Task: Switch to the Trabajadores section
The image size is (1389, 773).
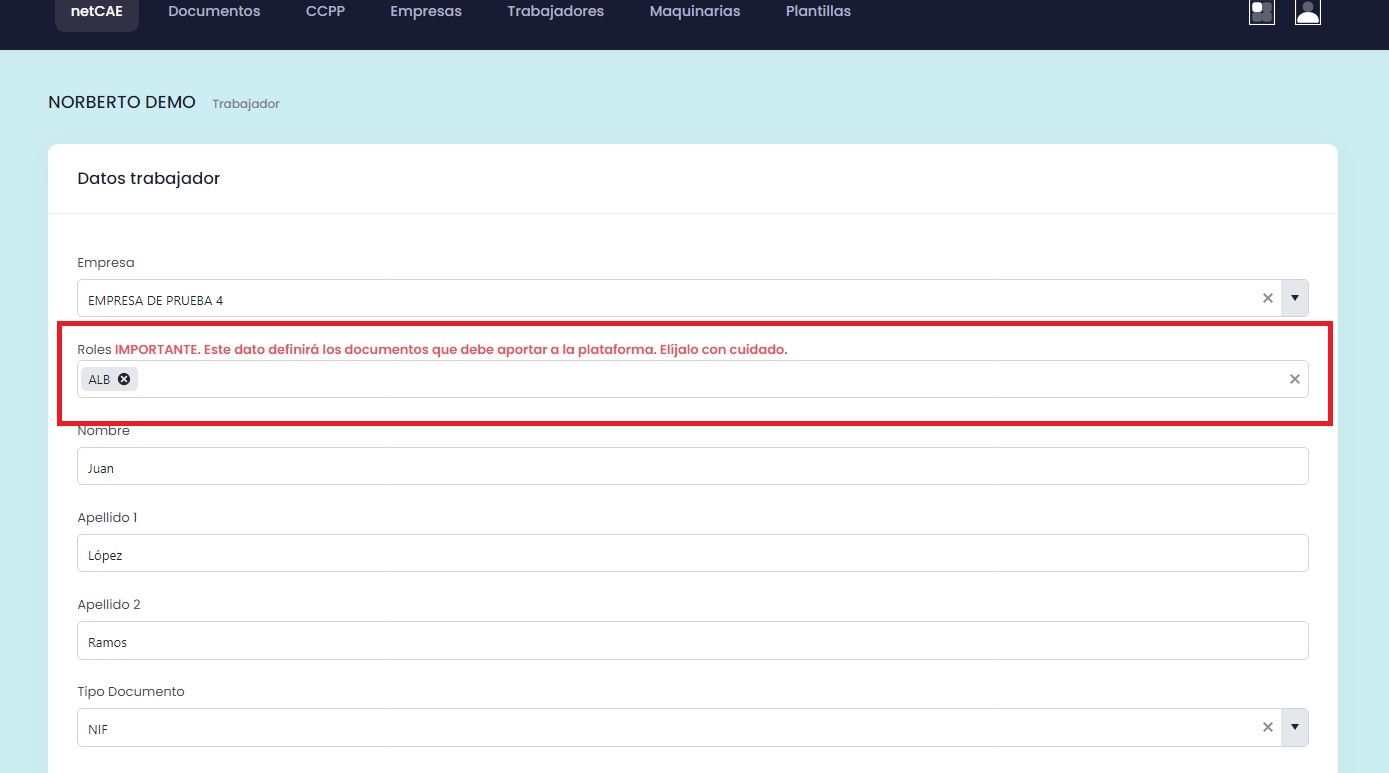Action: tap(555, 12)
